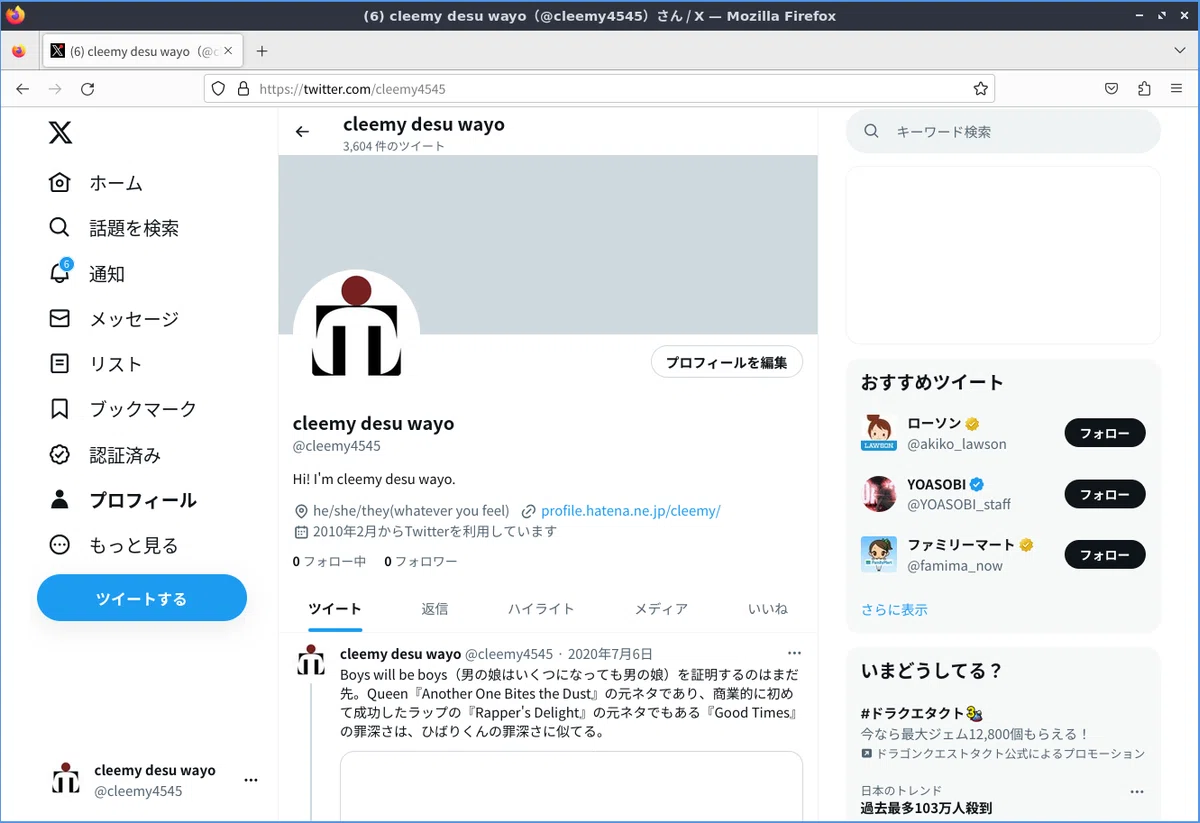This screenshot has width=1200, height=823.
Task: Open the Pocket save icon
Action: point(1111,89)
